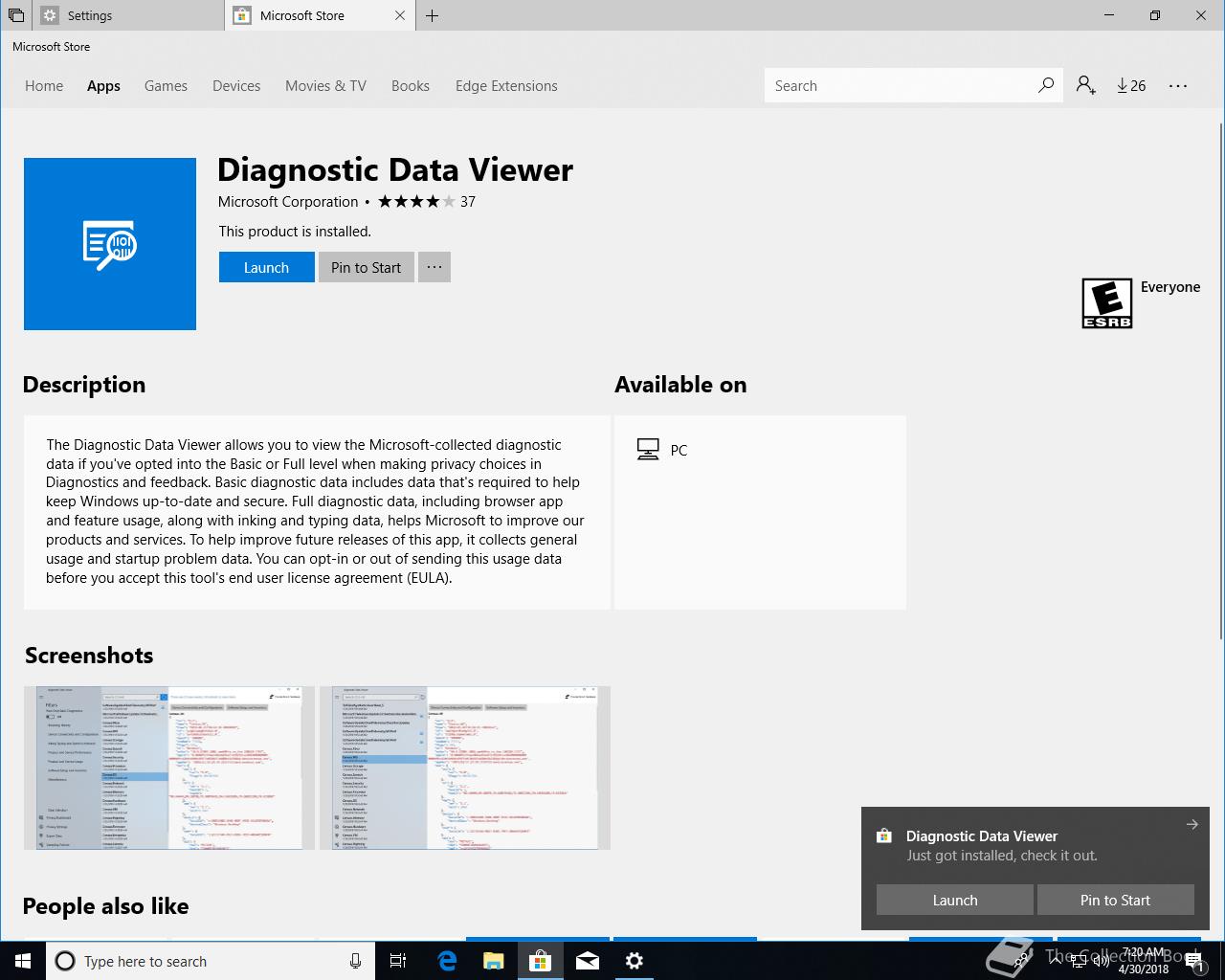Open the Store 'See more' ellipsis menu

[x=1178, y=85]
